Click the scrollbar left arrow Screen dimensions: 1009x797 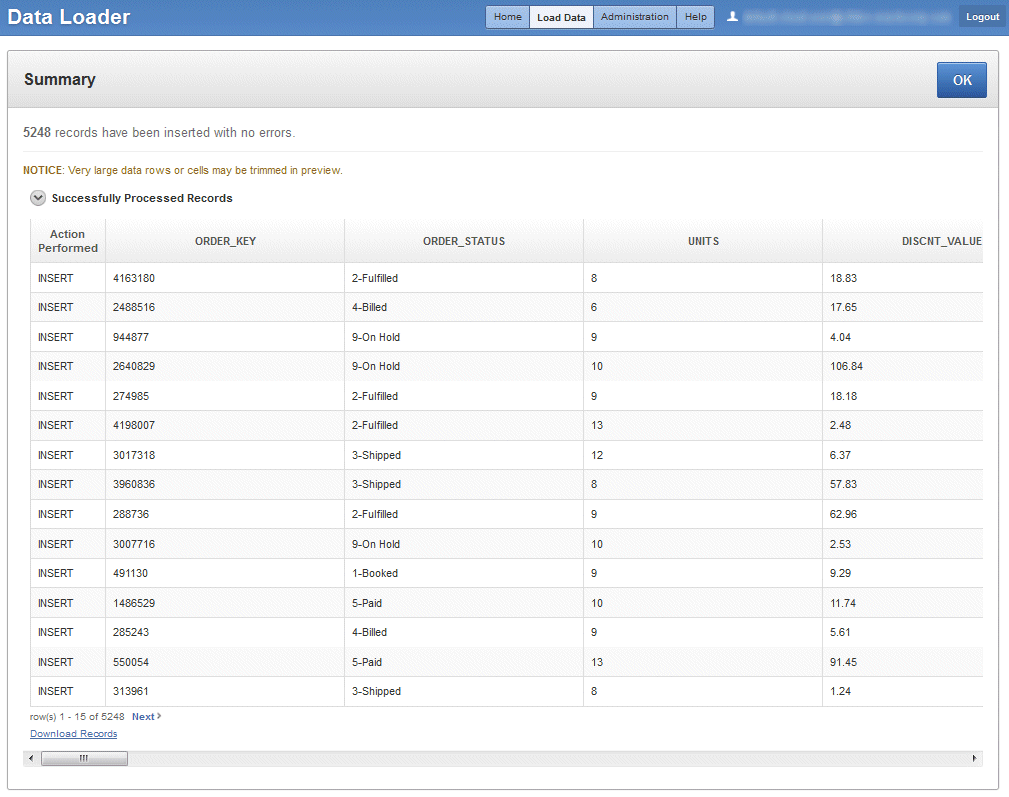click(31, 758)
